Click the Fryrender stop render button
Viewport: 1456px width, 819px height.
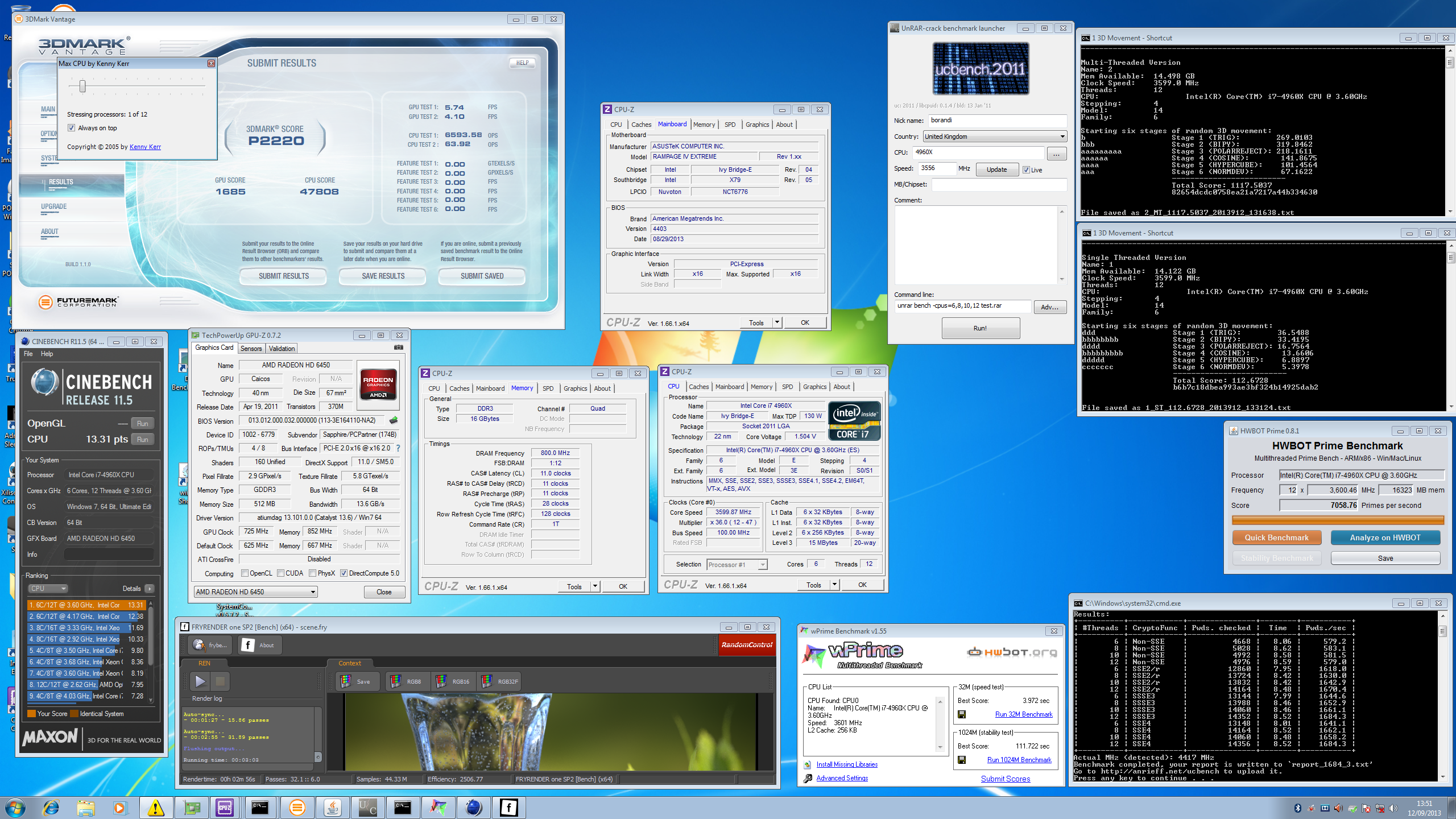220,681
